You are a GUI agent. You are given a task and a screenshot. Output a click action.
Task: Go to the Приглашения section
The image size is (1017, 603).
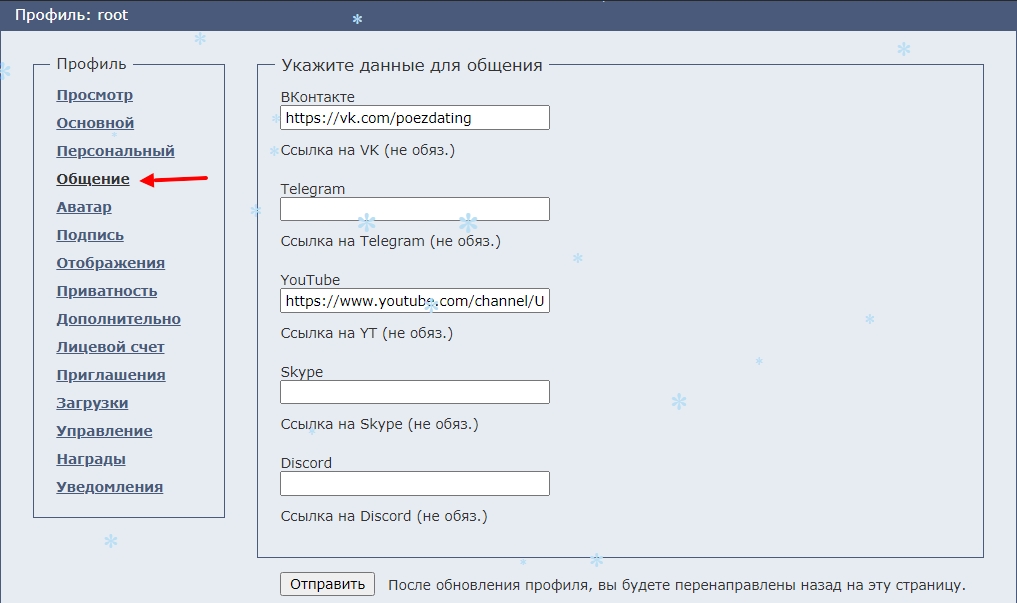click(111, 375)
